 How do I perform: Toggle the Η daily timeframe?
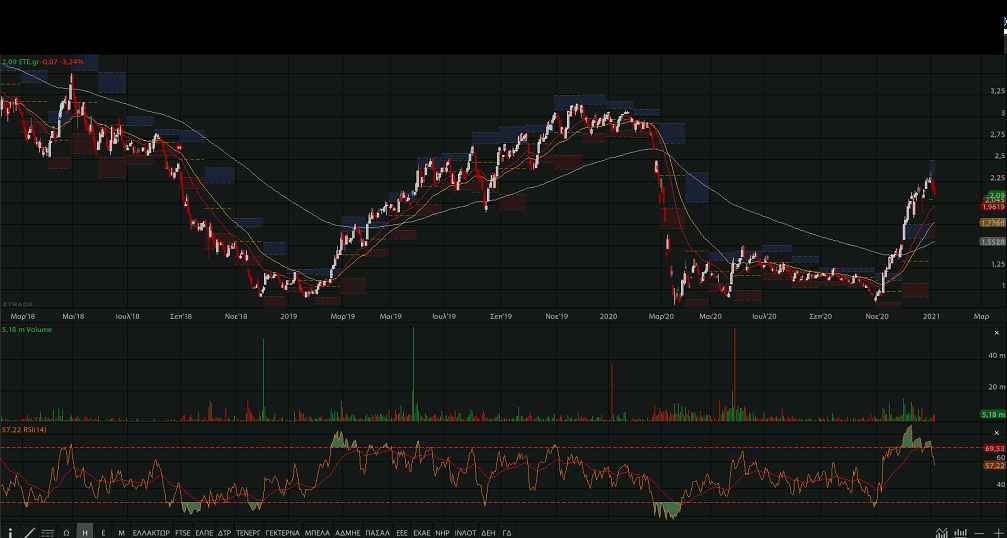point(85,533)
